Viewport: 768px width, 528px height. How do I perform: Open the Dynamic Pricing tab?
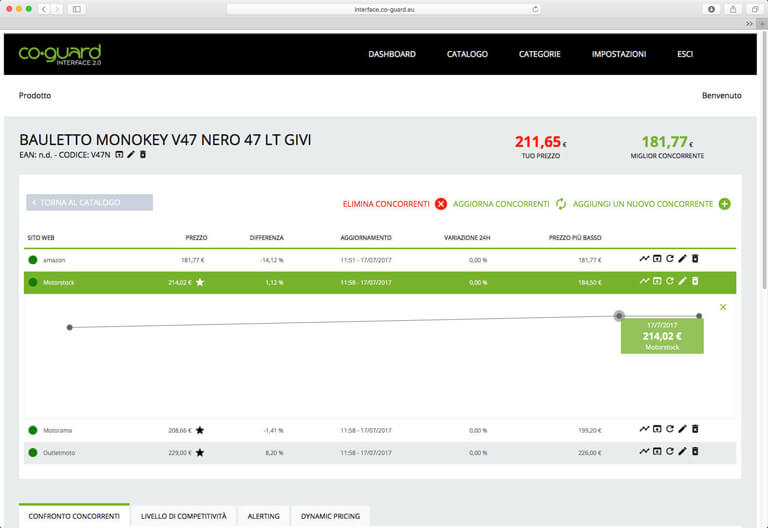click(x=331, y=516)
